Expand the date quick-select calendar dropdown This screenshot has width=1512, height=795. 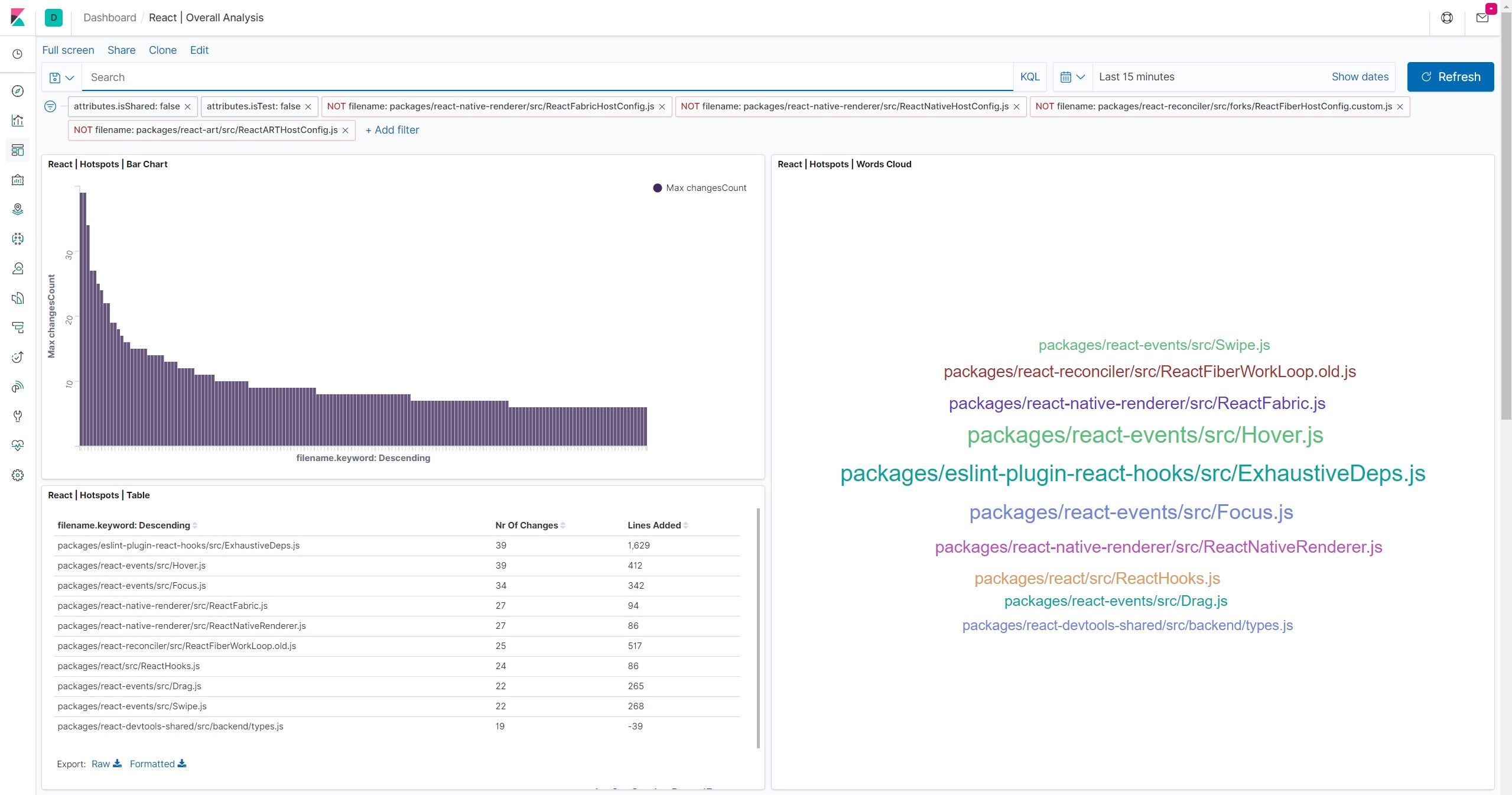pyautogui.click(x=1072, y=77)
